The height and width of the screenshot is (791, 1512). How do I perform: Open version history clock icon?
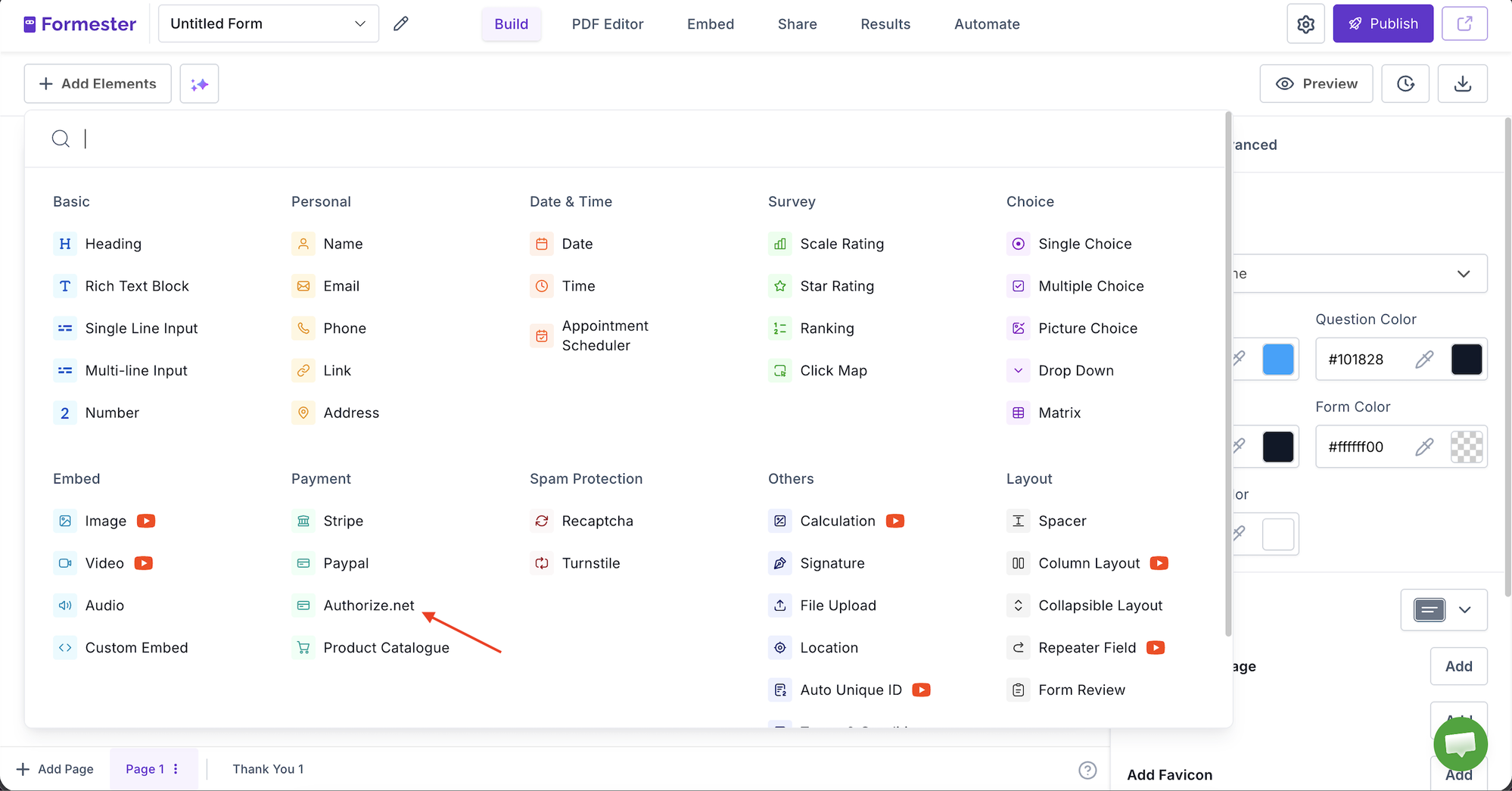click(x=1405, y=84)
